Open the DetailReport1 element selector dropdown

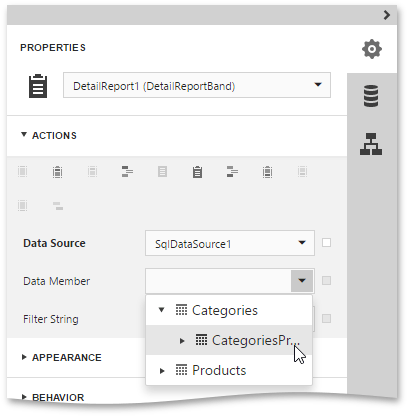click(197, 85)
